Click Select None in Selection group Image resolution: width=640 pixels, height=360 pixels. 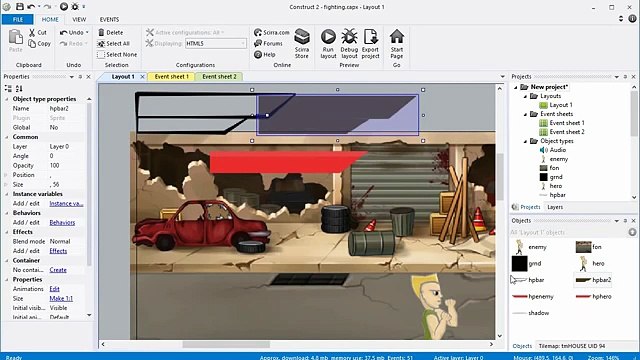[117, 54]
